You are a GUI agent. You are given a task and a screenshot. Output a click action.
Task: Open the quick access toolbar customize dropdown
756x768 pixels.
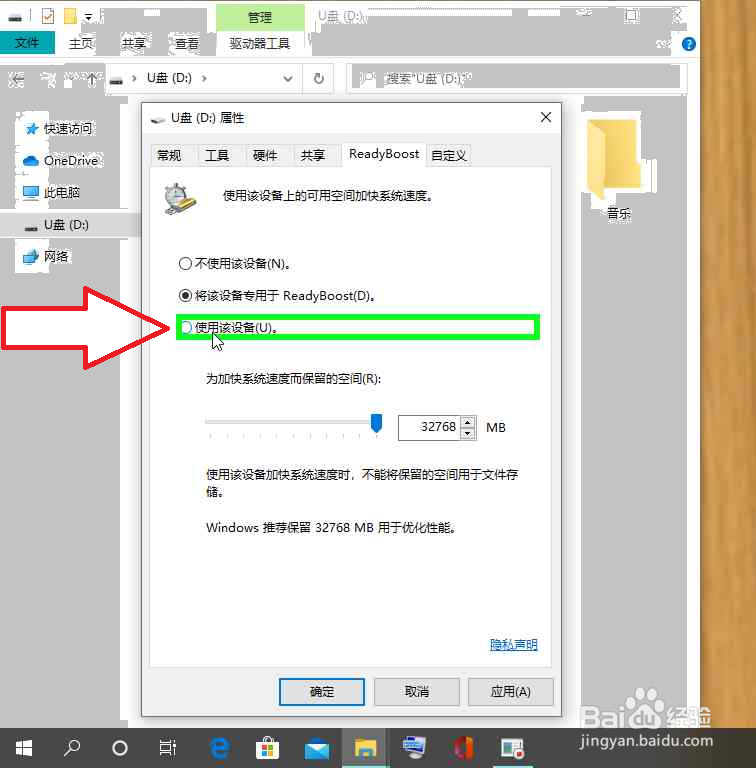click(89, 18)
